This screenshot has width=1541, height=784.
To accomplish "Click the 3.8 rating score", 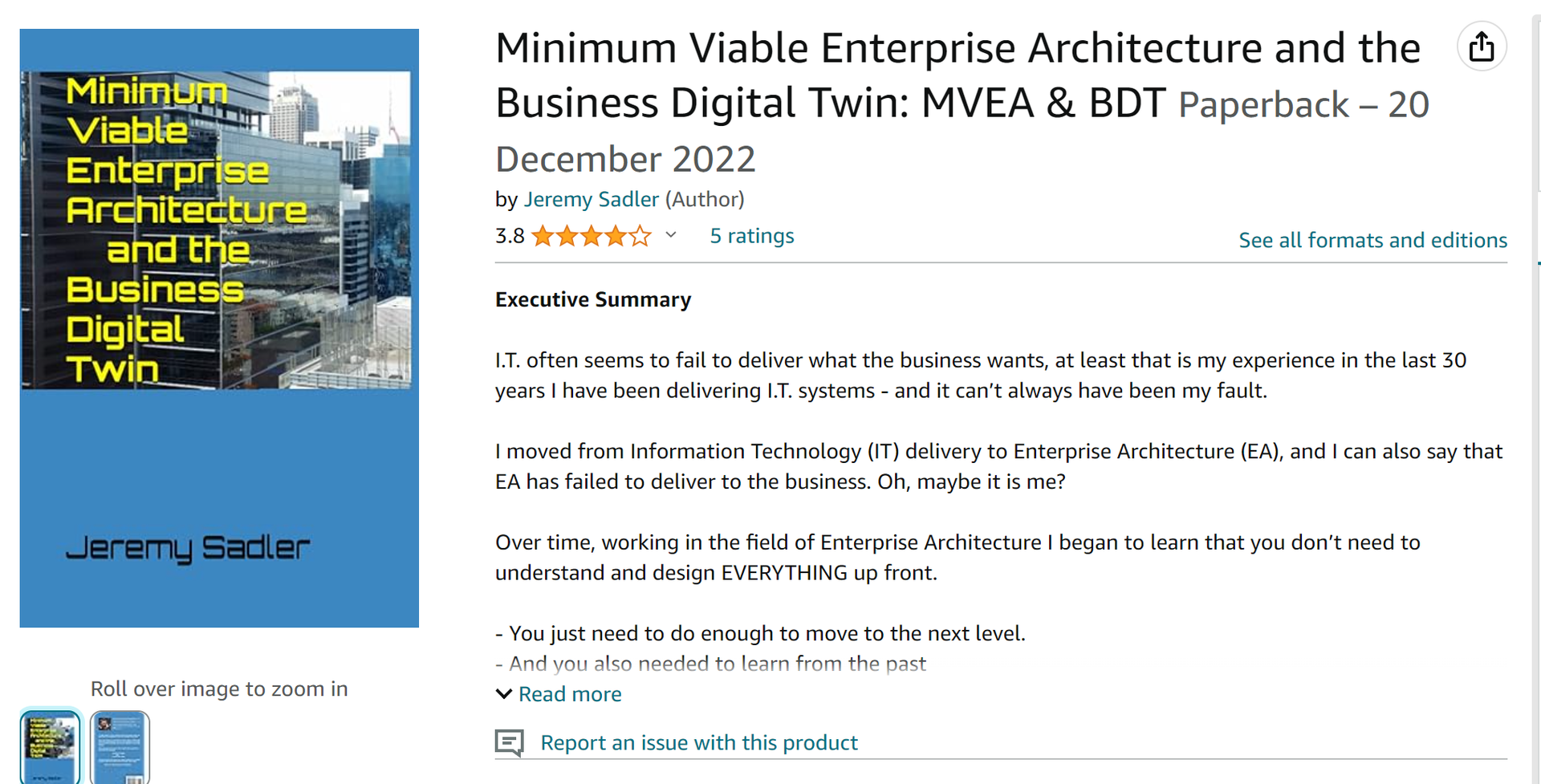I will coord(509,235).
